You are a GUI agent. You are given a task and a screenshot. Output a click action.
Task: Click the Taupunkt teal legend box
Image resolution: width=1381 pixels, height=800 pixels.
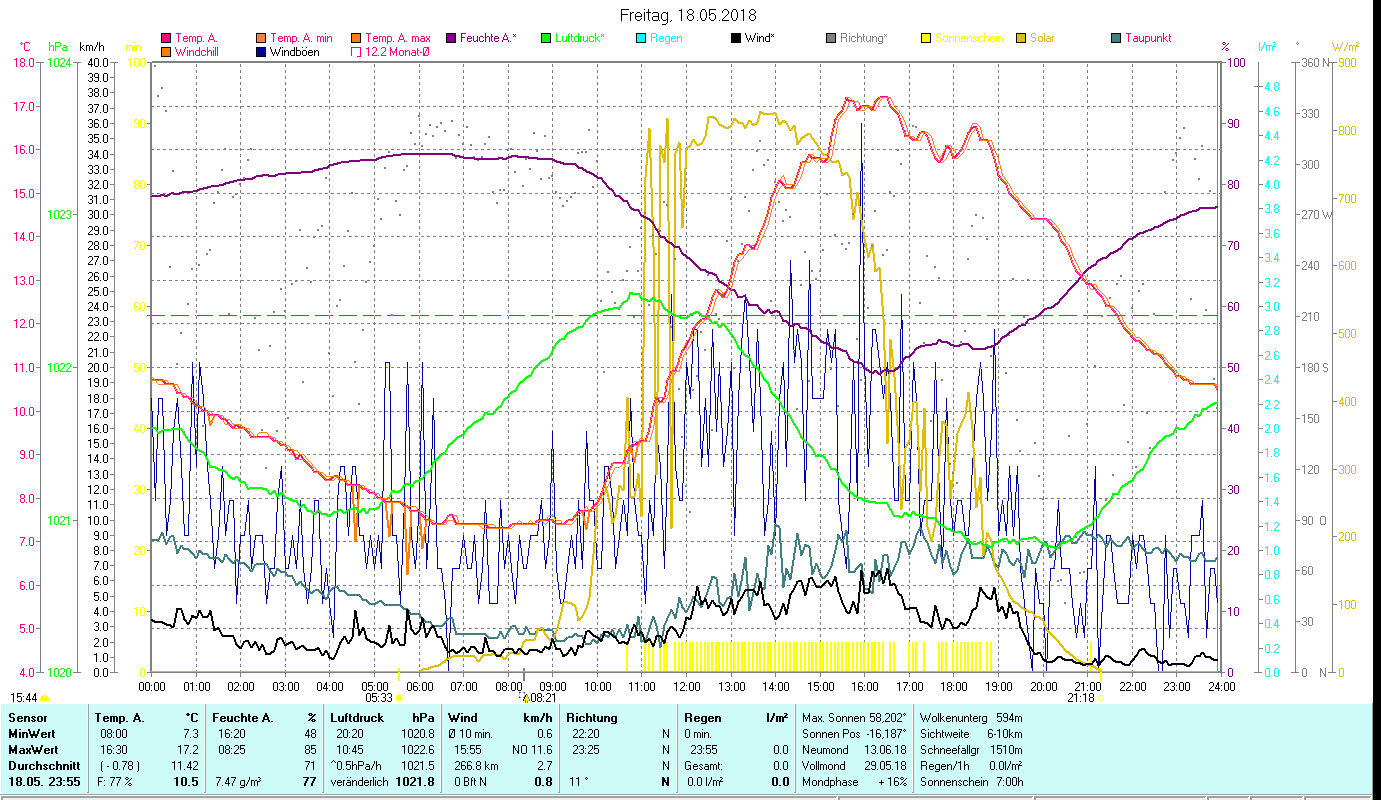[x=1116, y=38]
